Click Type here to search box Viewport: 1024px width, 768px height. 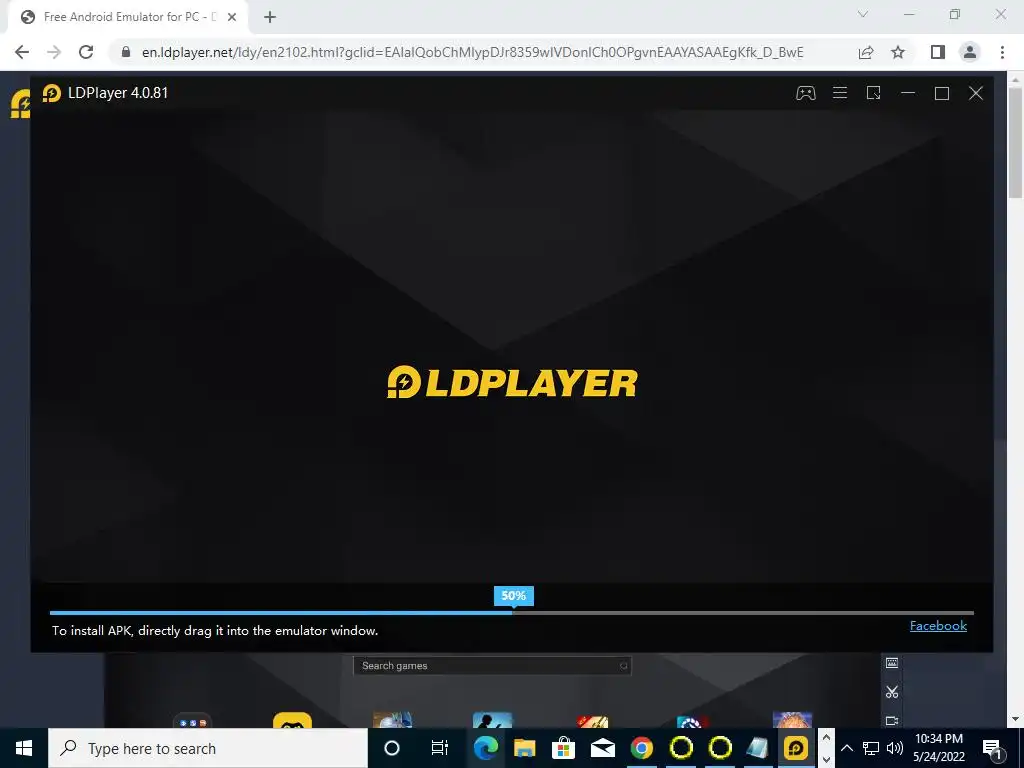208,748
